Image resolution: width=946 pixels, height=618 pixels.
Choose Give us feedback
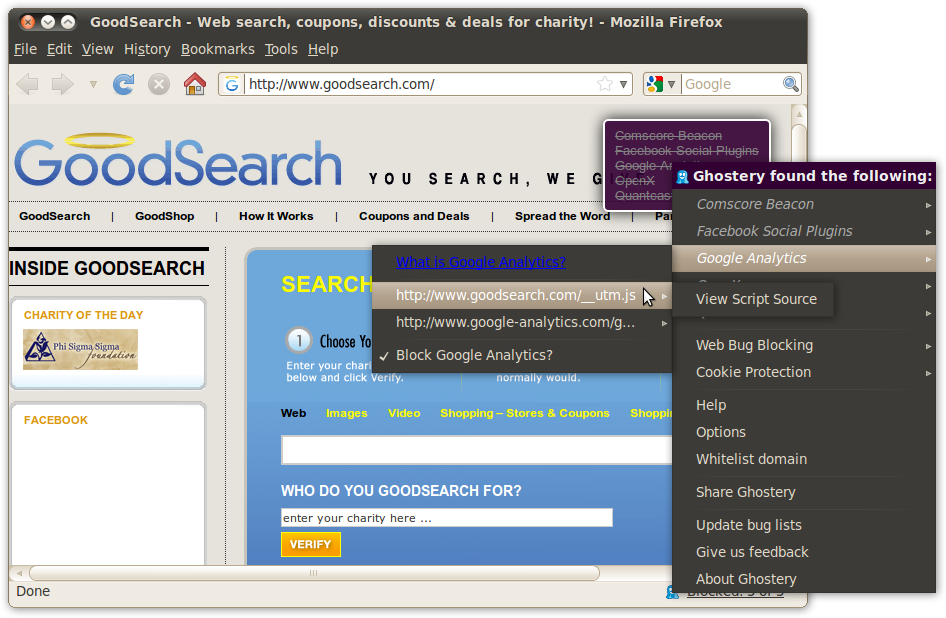tap(804, 552)
